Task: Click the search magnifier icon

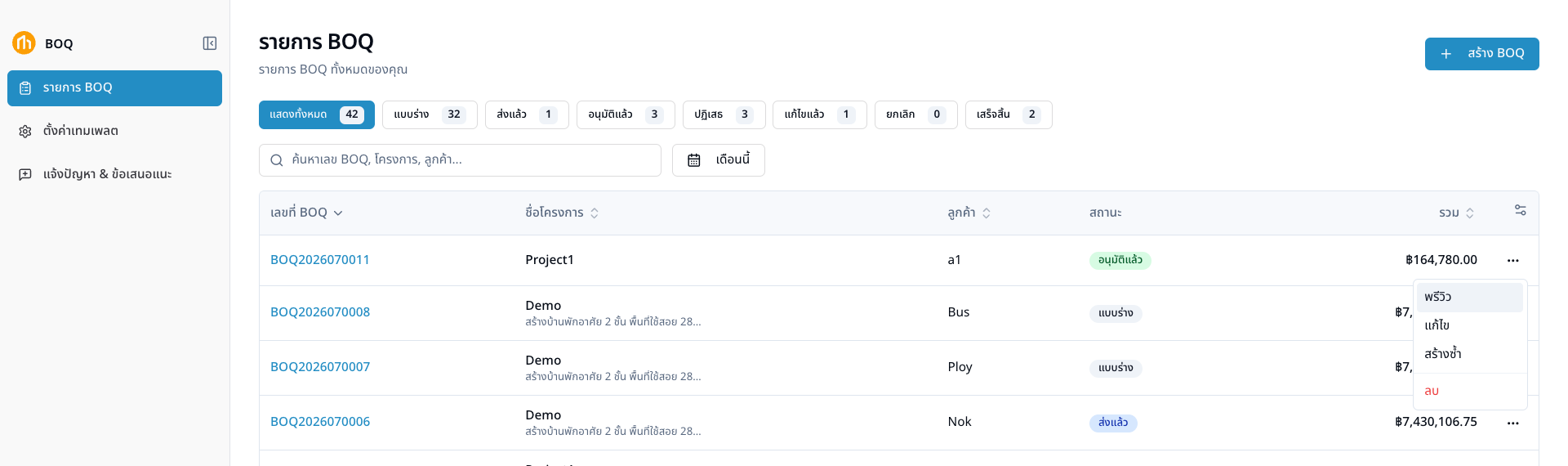Action: [x=277, y=160]
